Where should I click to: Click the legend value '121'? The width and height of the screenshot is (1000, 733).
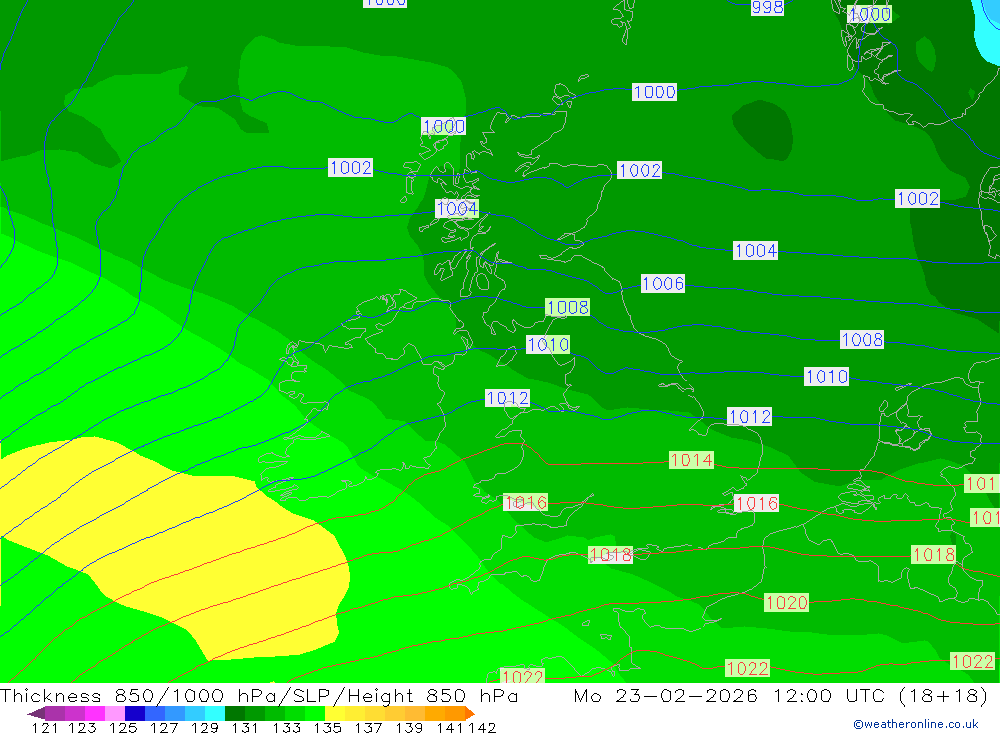pos(45,727)
